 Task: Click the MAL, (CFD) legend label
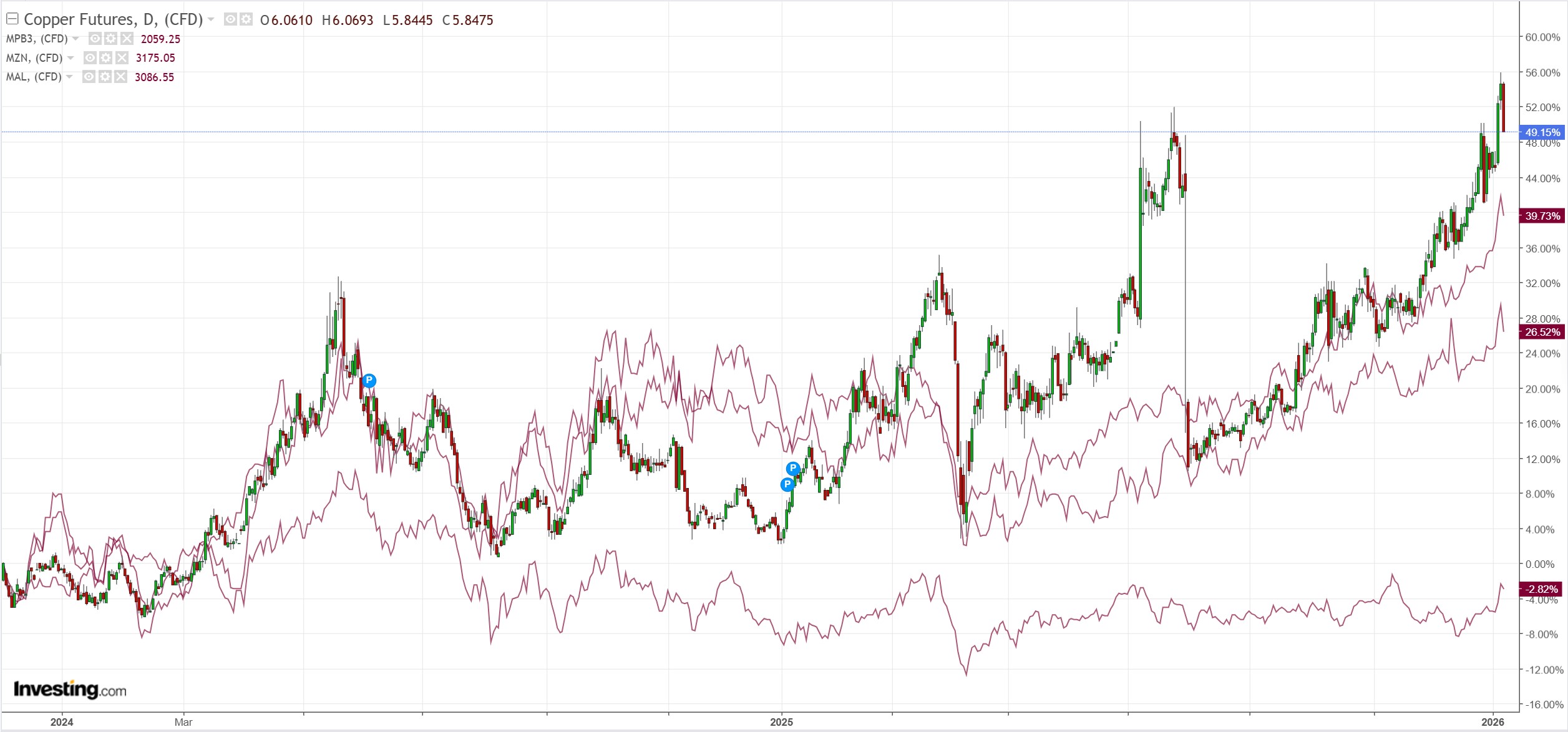[34, 77]
